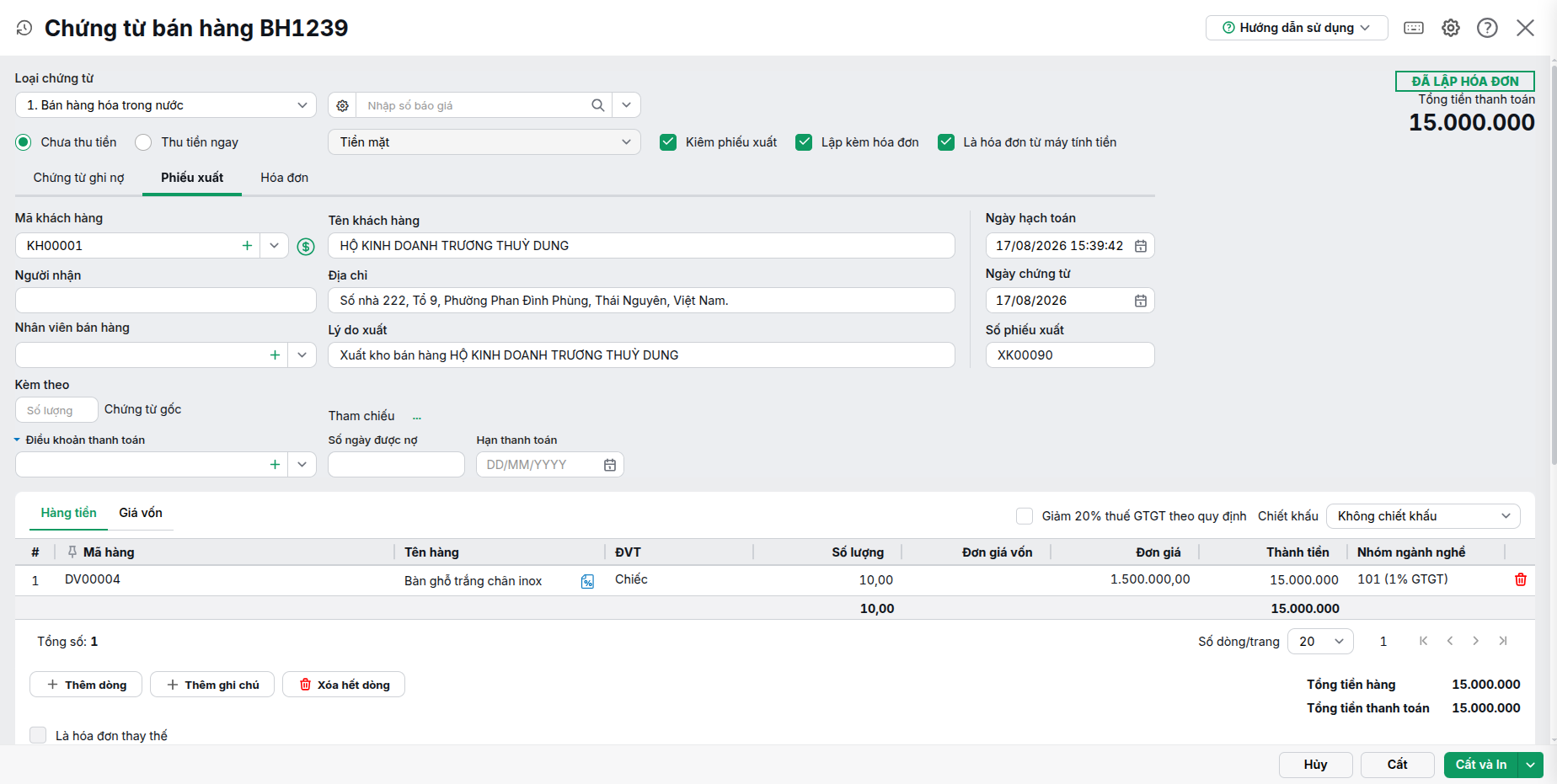The width and height of the screenshot is (1557, 784).
Task: Open the keyboard shortcuts icon
Action: tap(1414, 28)
